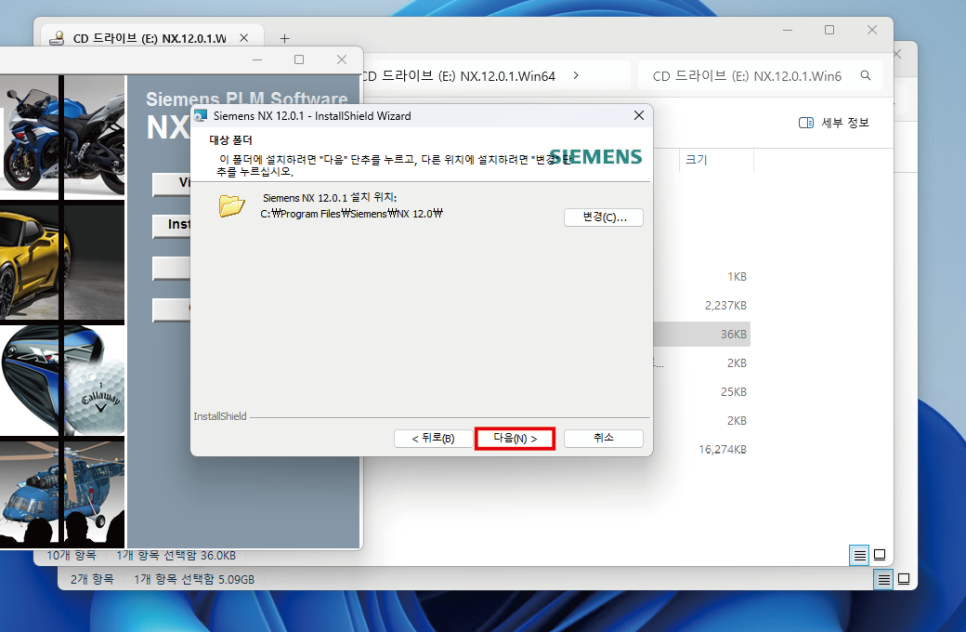Click the InstallShield Wizard title bar icon
Viewport: 966px width, 632px height.
201,116
